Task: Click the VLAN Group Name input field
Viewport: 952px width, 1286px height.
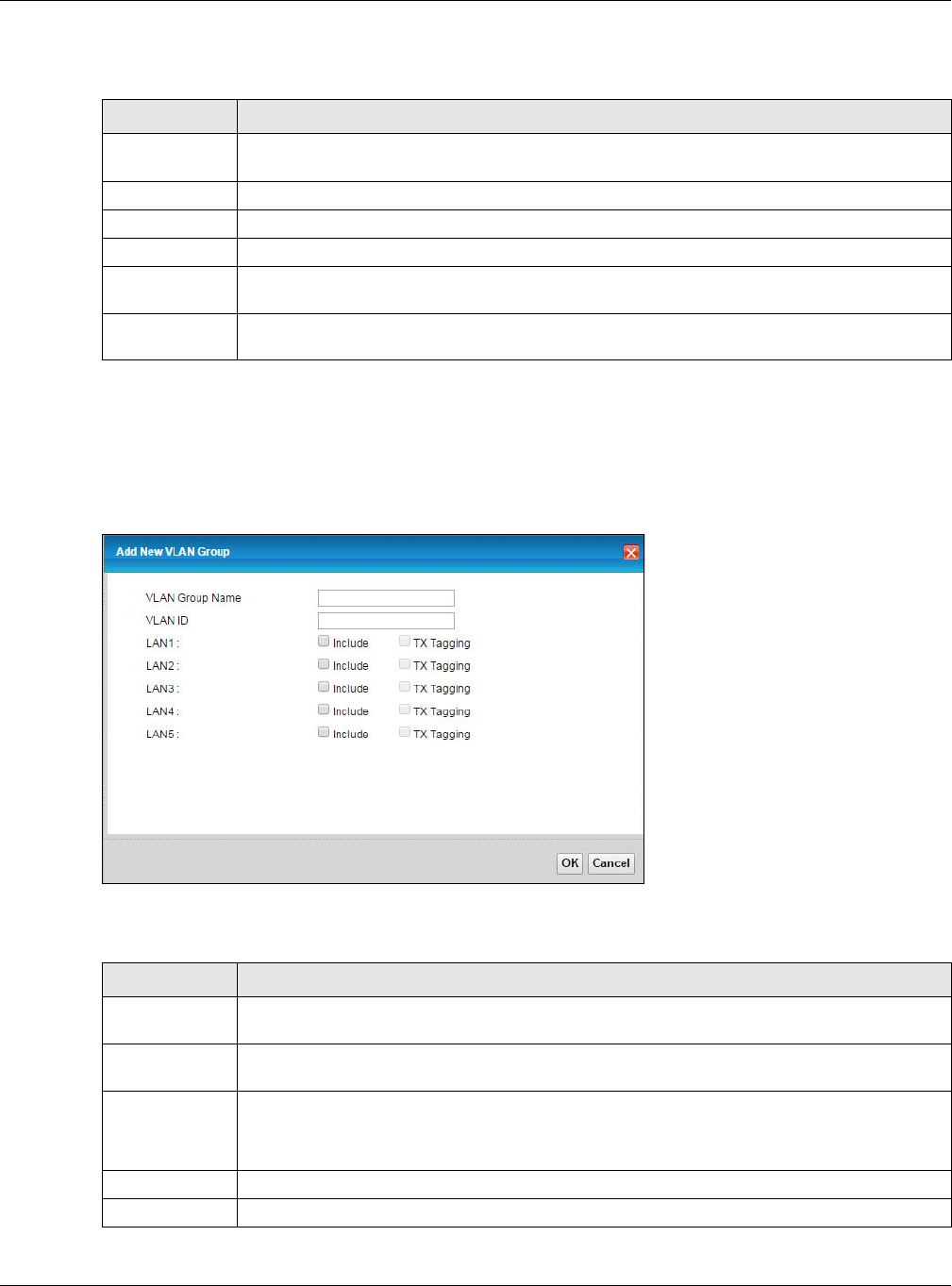Action: [x=386, y=598]
